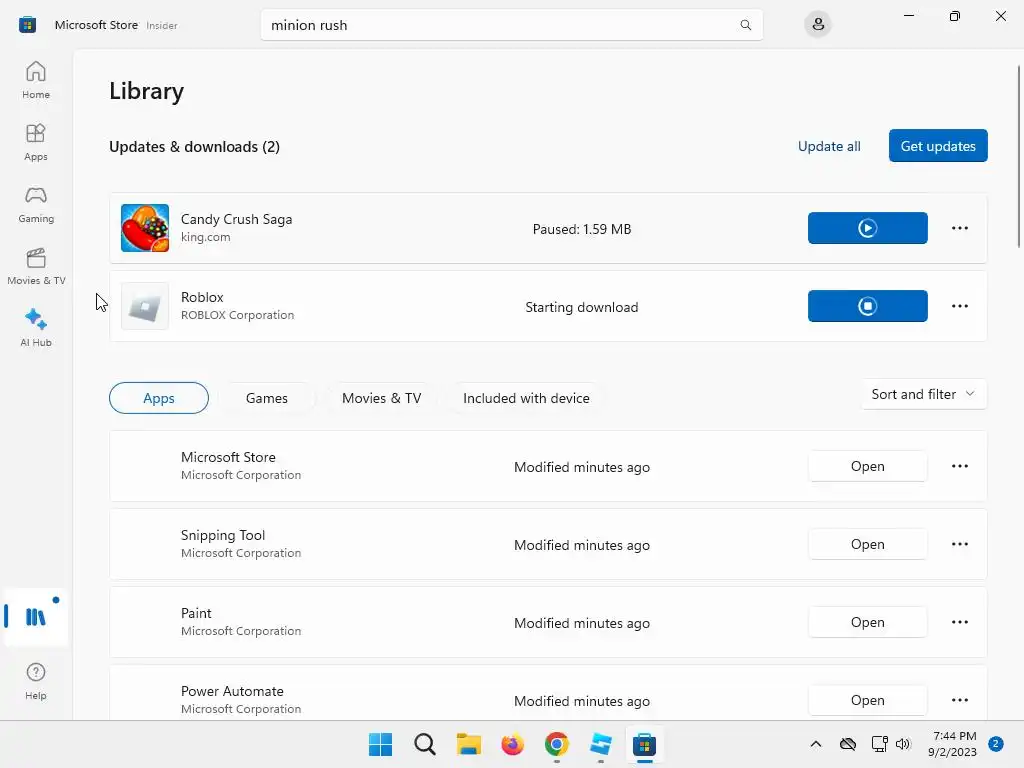Screen dimensions: 1024x768
Task: Open the Home section in sidebar
Action: 36,80
